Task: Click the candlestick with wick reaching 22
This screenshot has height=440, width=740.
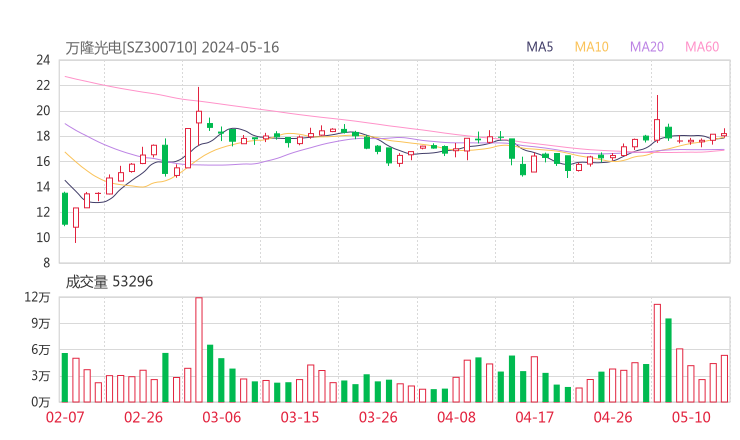Action: tap(199, 117)
